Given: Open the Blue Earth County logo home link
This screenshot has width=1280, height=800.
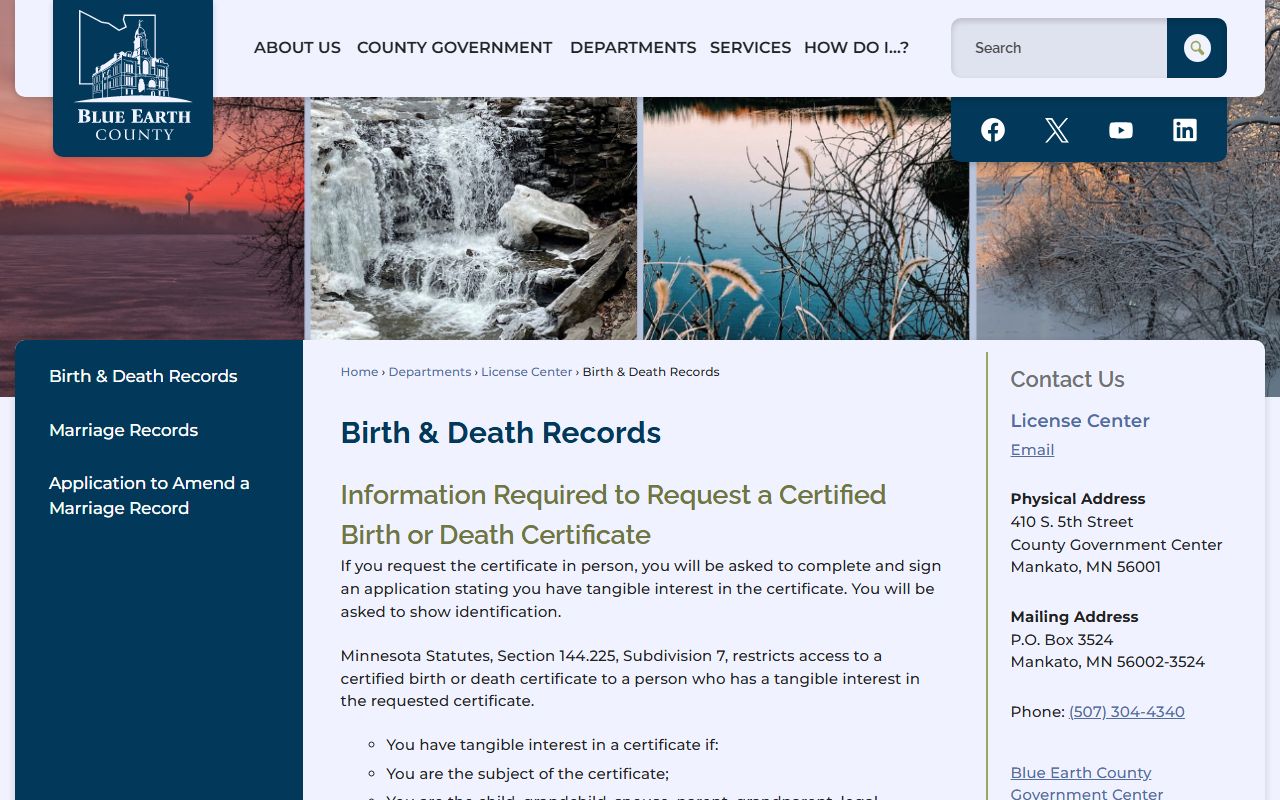Looking at the screenshot, I should pos(133,77).
